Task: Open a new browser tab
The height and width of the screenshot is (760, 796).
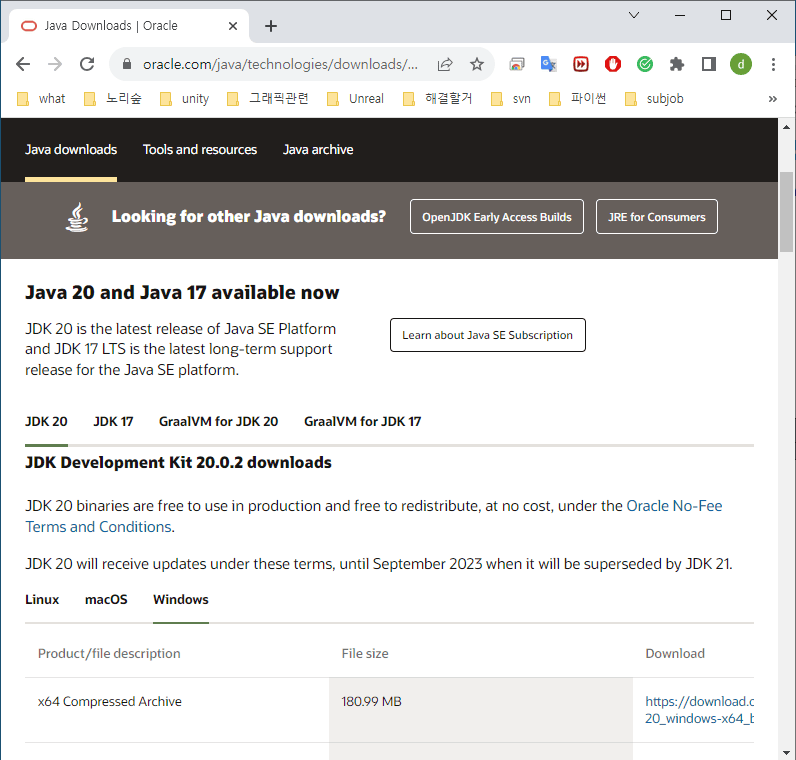Action: point(271,26)
